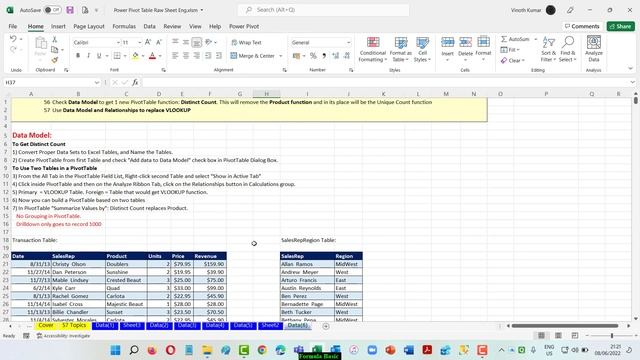Screen dimensions: 640x360
Task: Open the Font name dropdown
Action: pos(118,42)
